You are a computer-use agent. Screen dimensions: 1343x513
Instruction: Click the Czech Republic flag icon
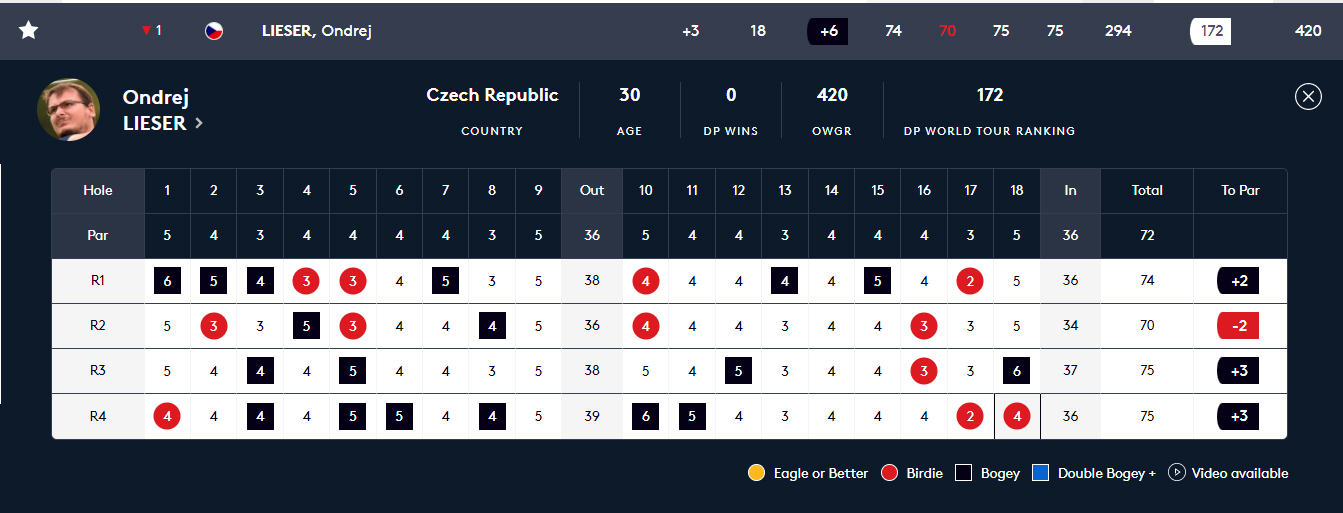214,31
